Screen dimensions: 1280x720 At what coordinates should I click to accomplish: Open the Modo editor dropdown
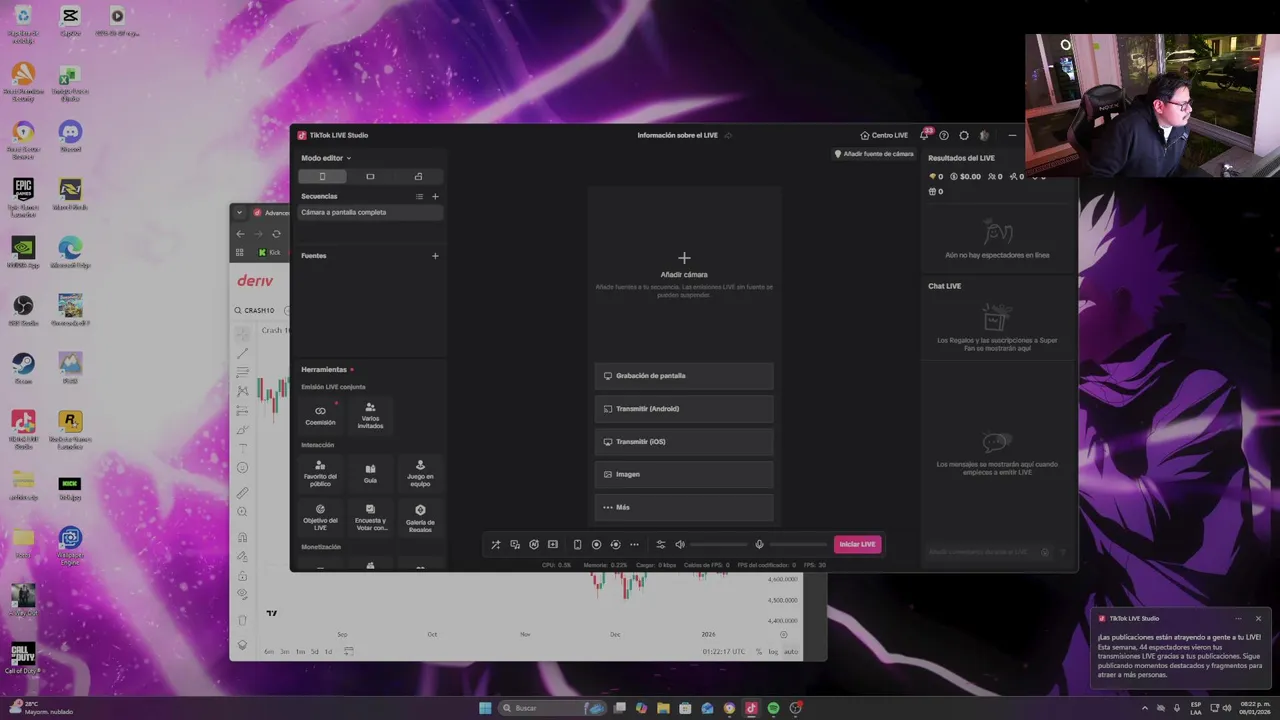click(x=326, y=158)
